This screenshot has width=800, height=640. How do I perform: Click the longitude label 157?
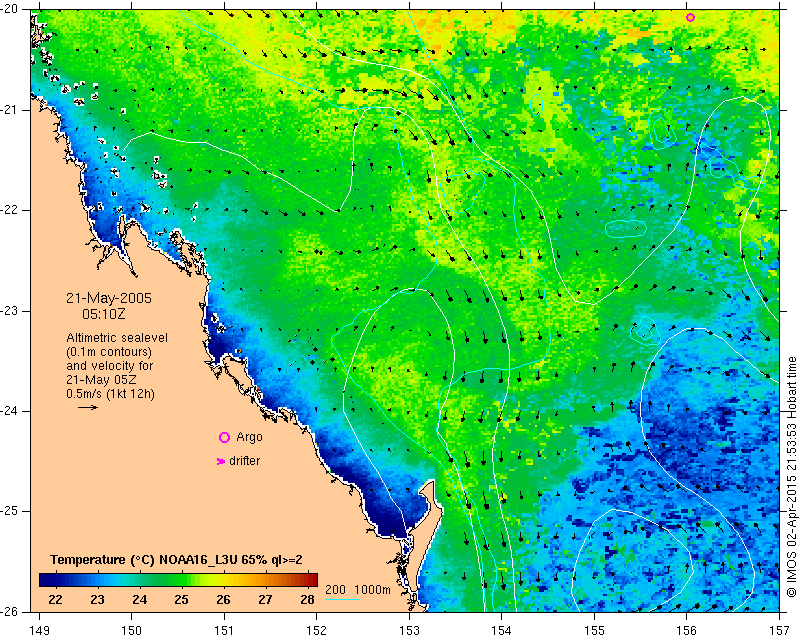point(780,631)
